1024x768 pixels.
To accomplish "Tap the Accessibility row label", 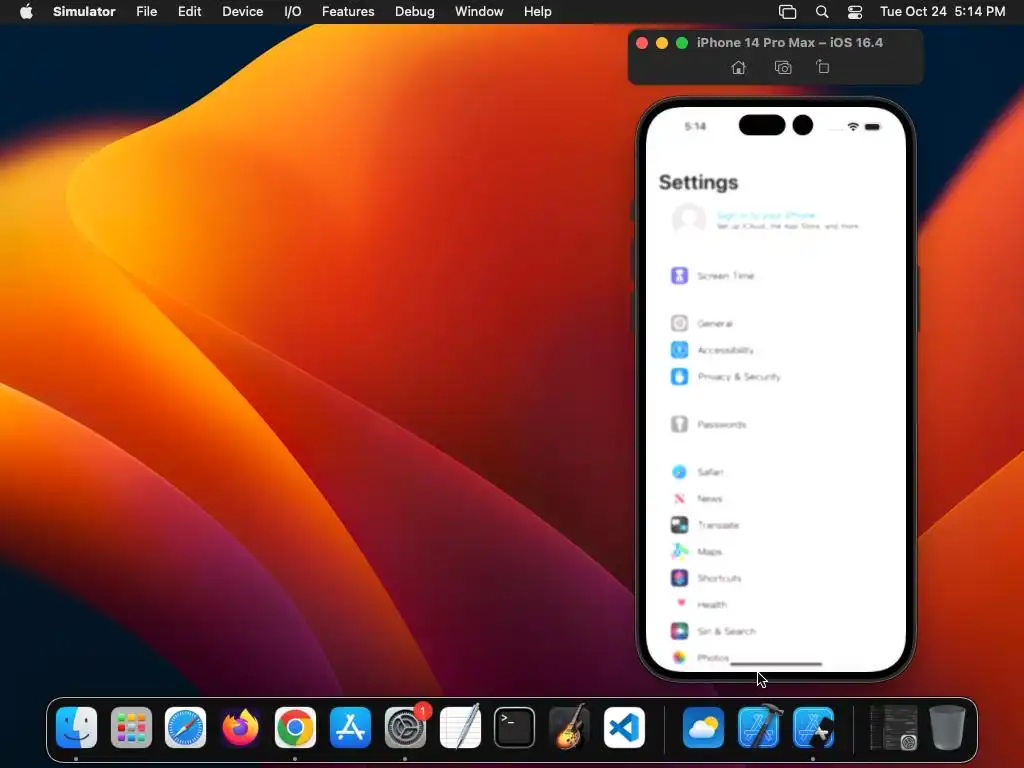I will pyautogui.click(x=725, y=350).
